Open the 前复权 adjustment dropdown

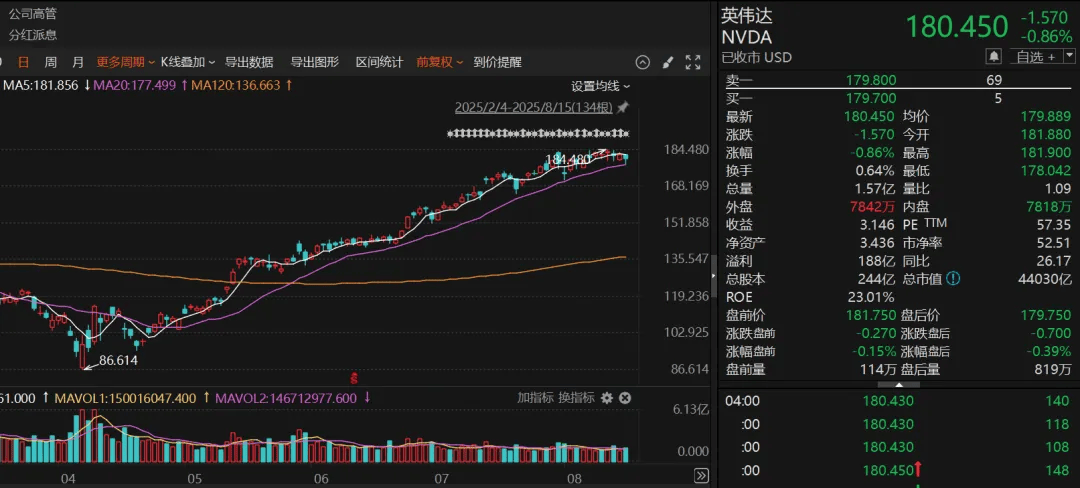pos(440,62)
